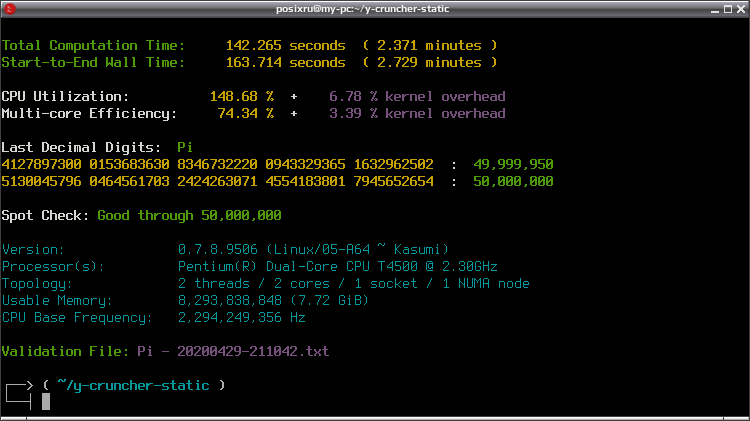Click the digit group 5130045796

[x=42, y=182]
